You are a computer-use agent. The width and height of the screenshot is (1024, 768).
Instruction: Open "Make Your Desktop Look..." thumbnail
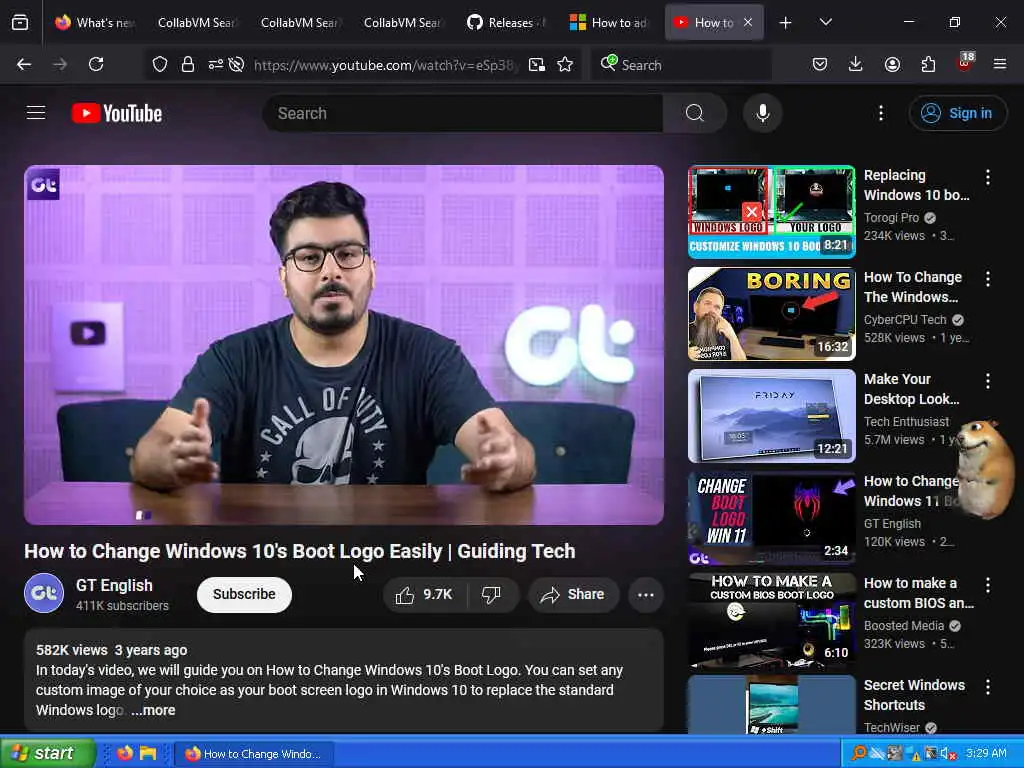[x=772, y=415]
